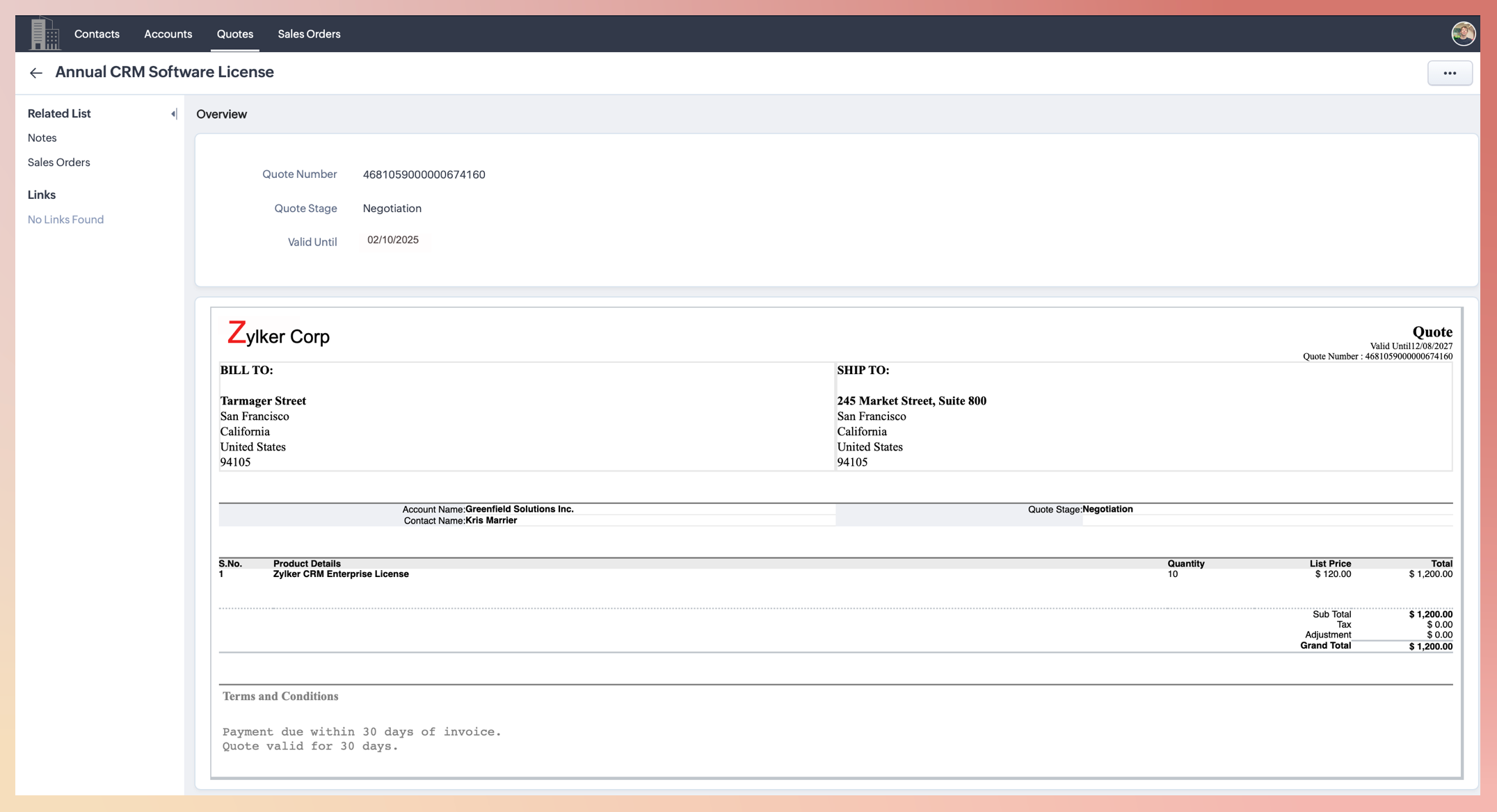Open the user profile avatar
The height and width of the screenshot is (812, 1497).
coord(1463,33)
